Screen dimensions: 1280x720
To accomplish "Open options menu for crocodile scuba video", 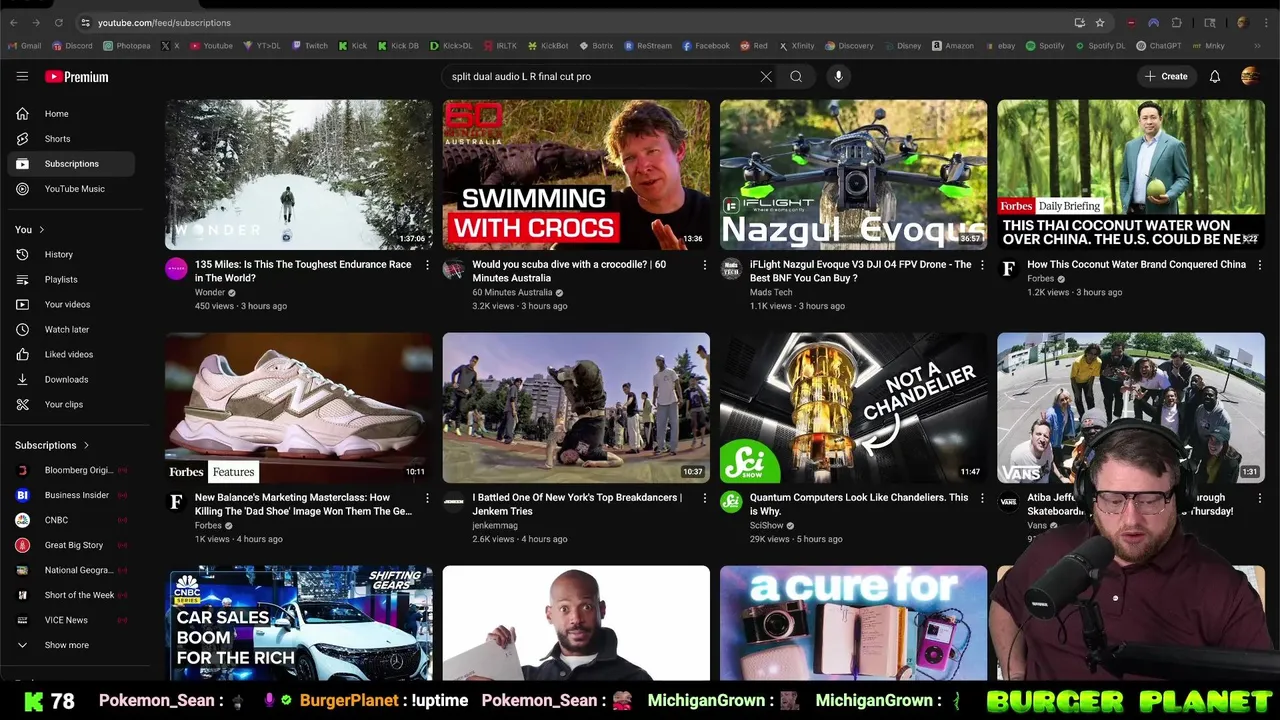I will [704, 265].
